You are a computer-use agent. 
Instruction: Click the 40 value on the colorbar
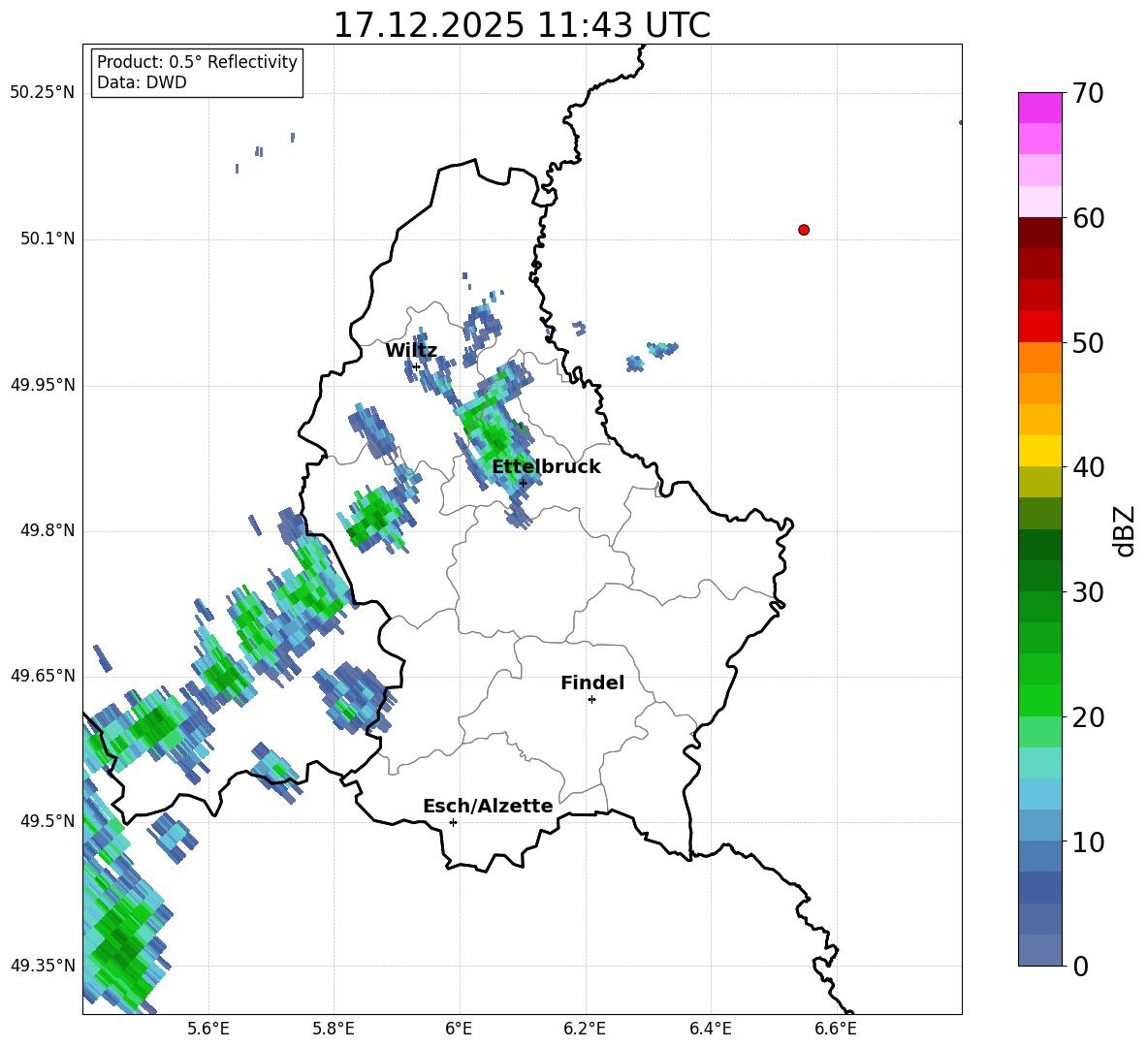[1088, 467]
